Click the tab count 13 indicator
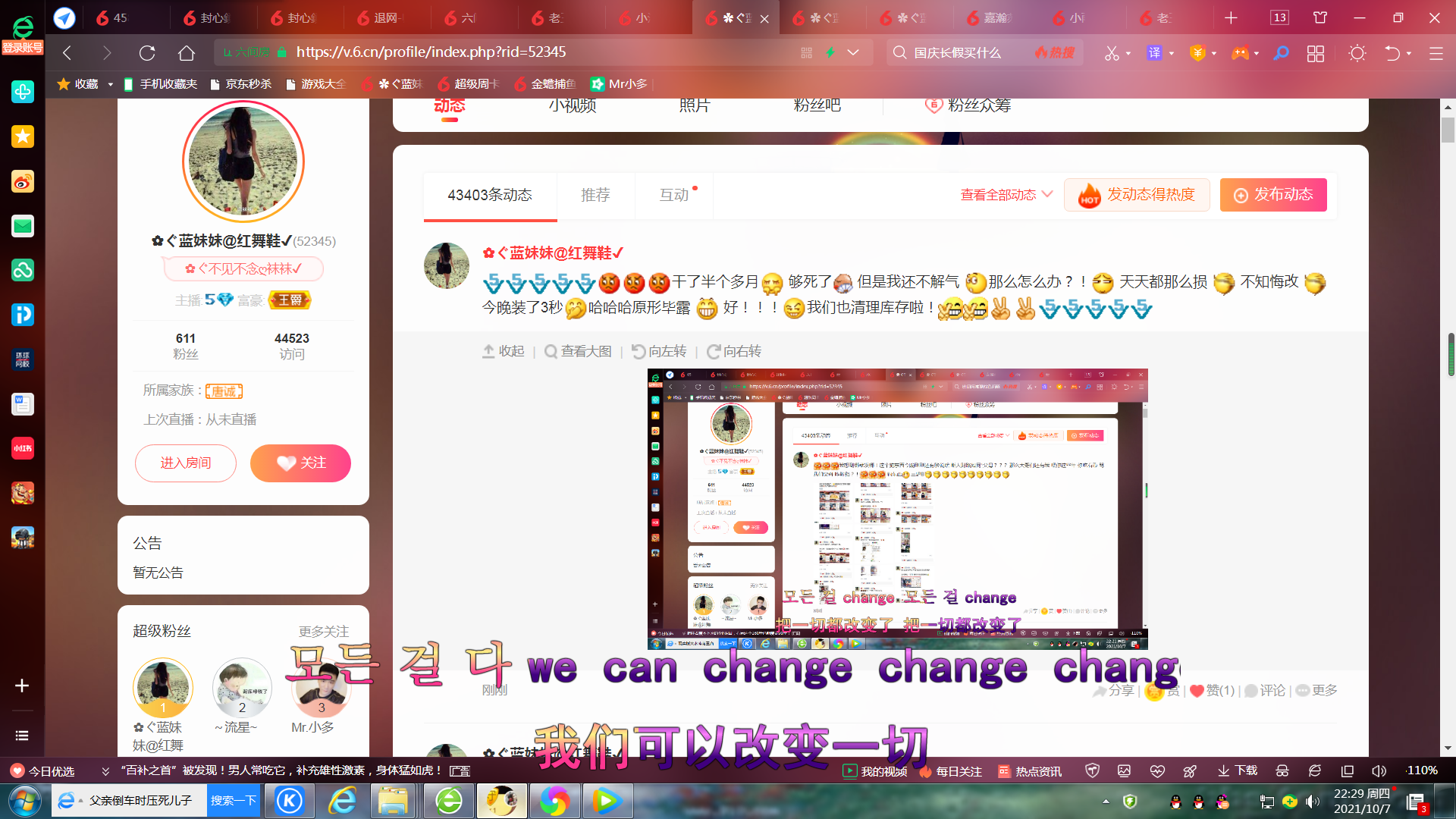1456x819 pixels. [x=1279, y=17]
